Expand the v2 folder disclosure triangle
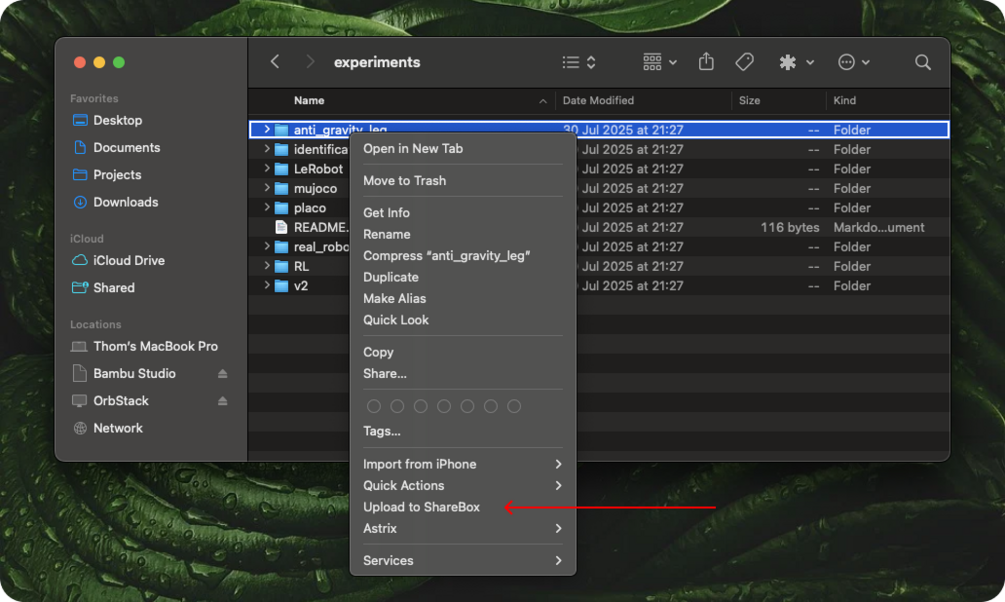The height and width of the screenshot is (602, 1005). click(x=267, y=285)
